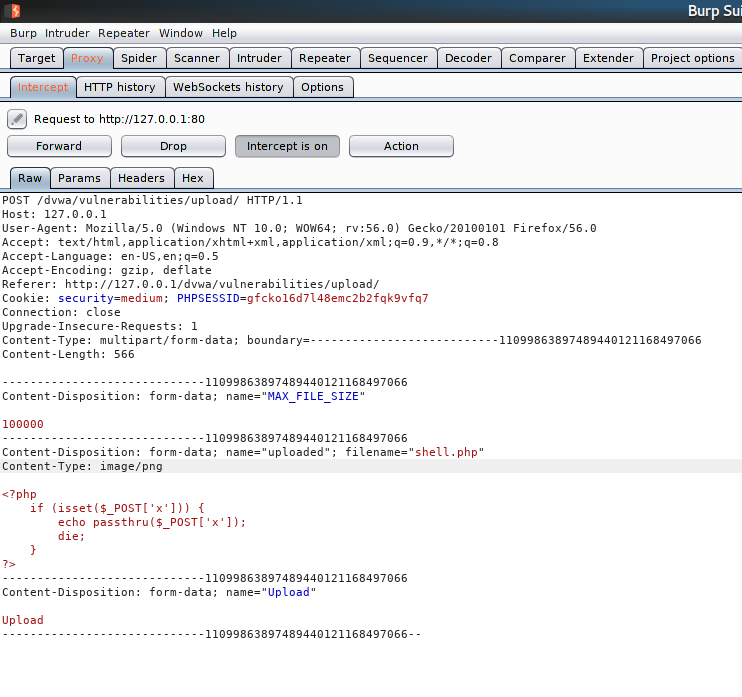Click the User-Agent header line
Screen dimensions: 742x697
(x=299, y=228)
